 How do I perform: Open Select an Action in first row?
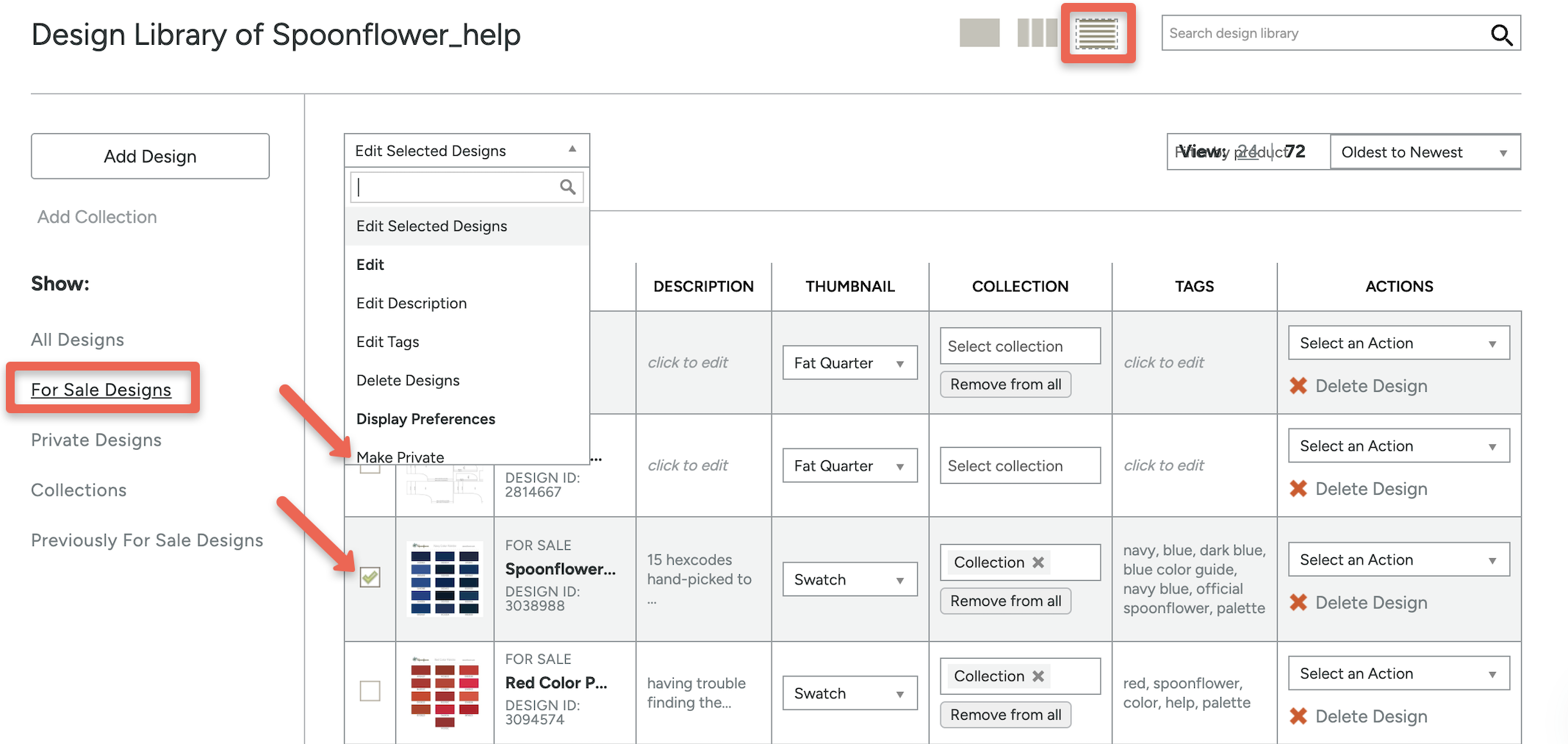(1399, 343)
